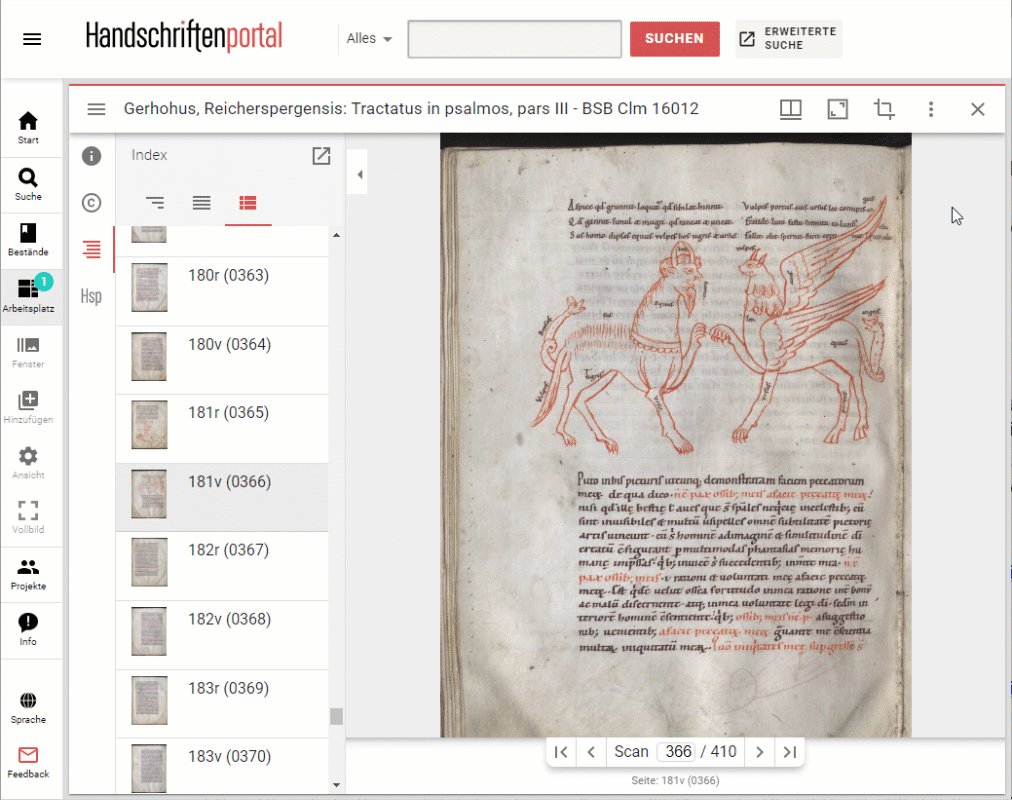Image resolution: width=1012 pixels, height=800 pixels.
Task: Click index scrollbar down arrow
Action: tap(336, 785)
